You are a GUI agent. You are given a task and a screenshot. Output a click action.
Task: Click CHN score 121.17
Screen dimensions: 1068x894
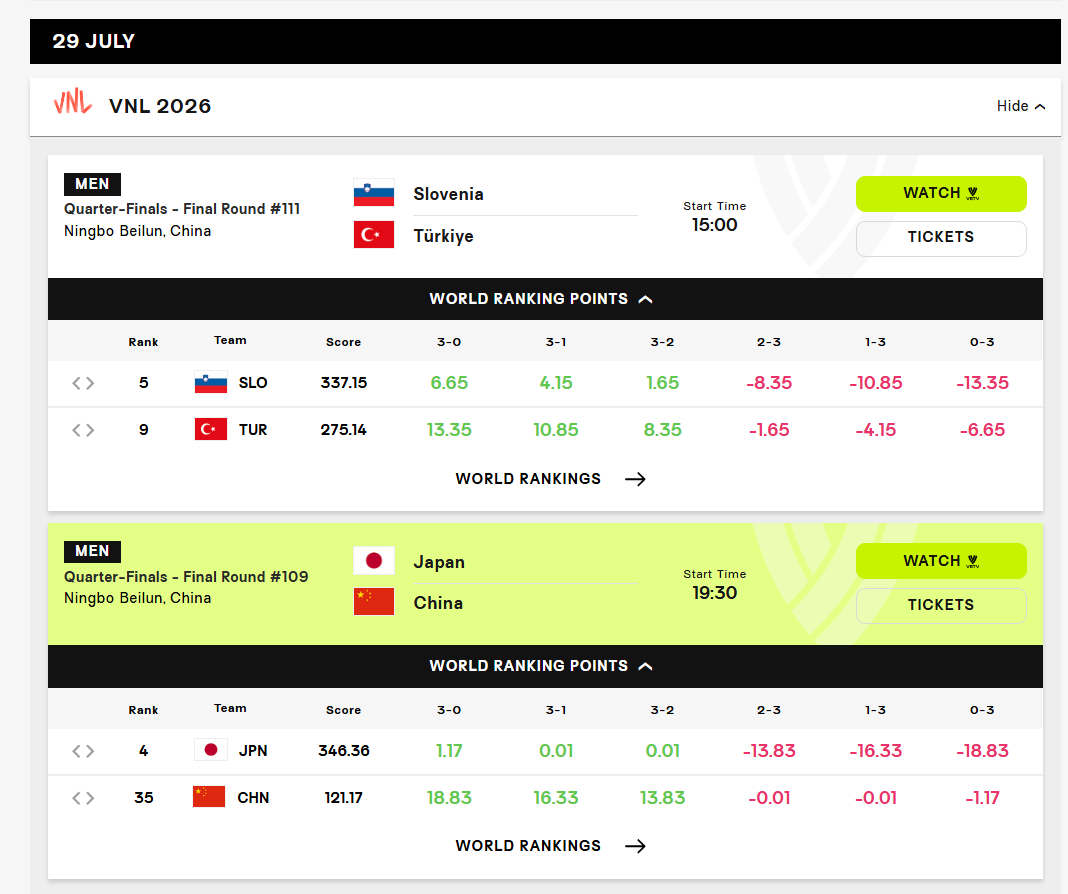pyautogui.click(x=343, y=797)
